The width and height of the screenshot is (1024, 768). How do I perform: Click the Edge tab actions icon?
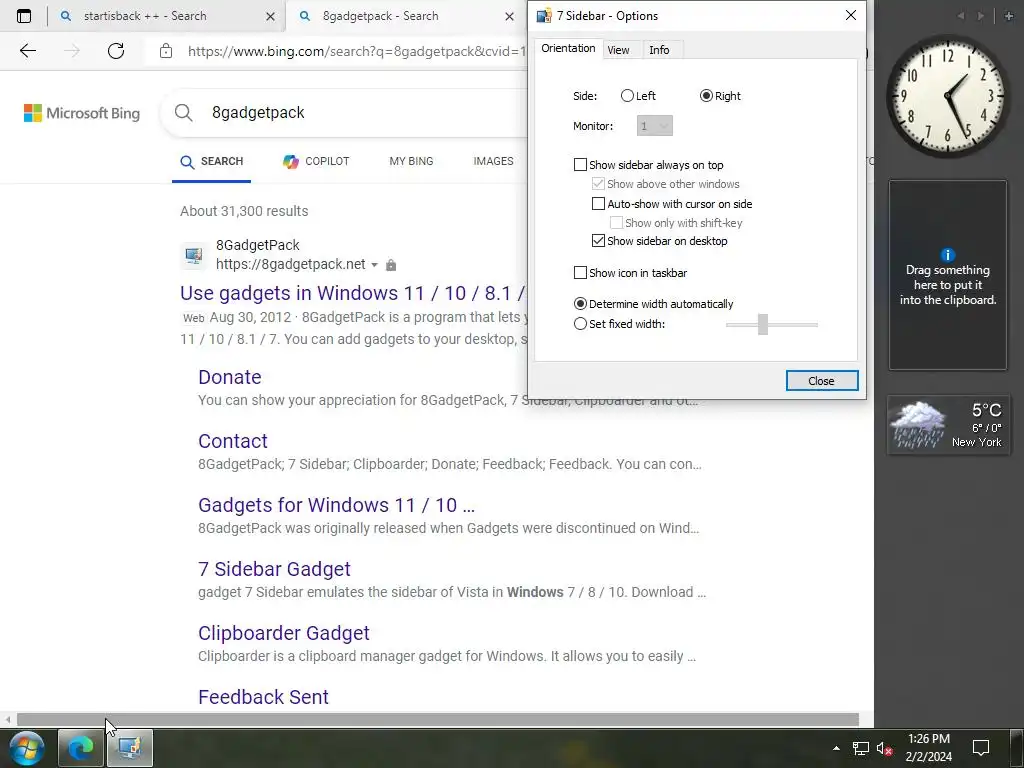pyautogui.click(x=24, y=16)
